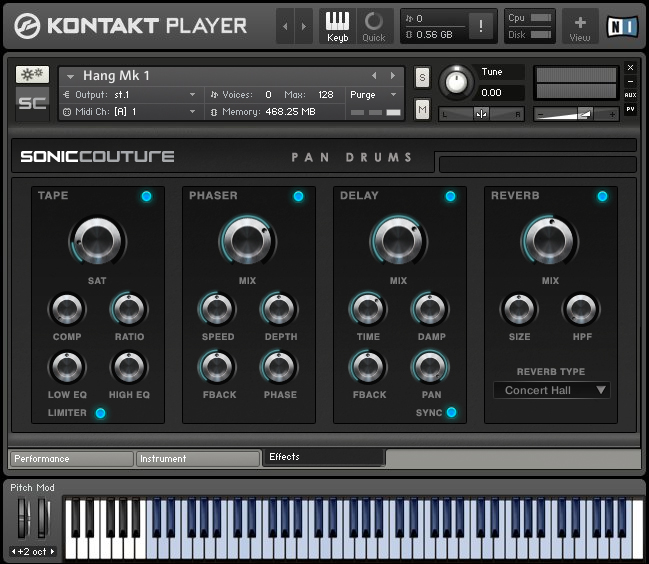This screenshot has height=564, width=649.
Task: Open the instrument name dropdown arrow
Action: 70,77
